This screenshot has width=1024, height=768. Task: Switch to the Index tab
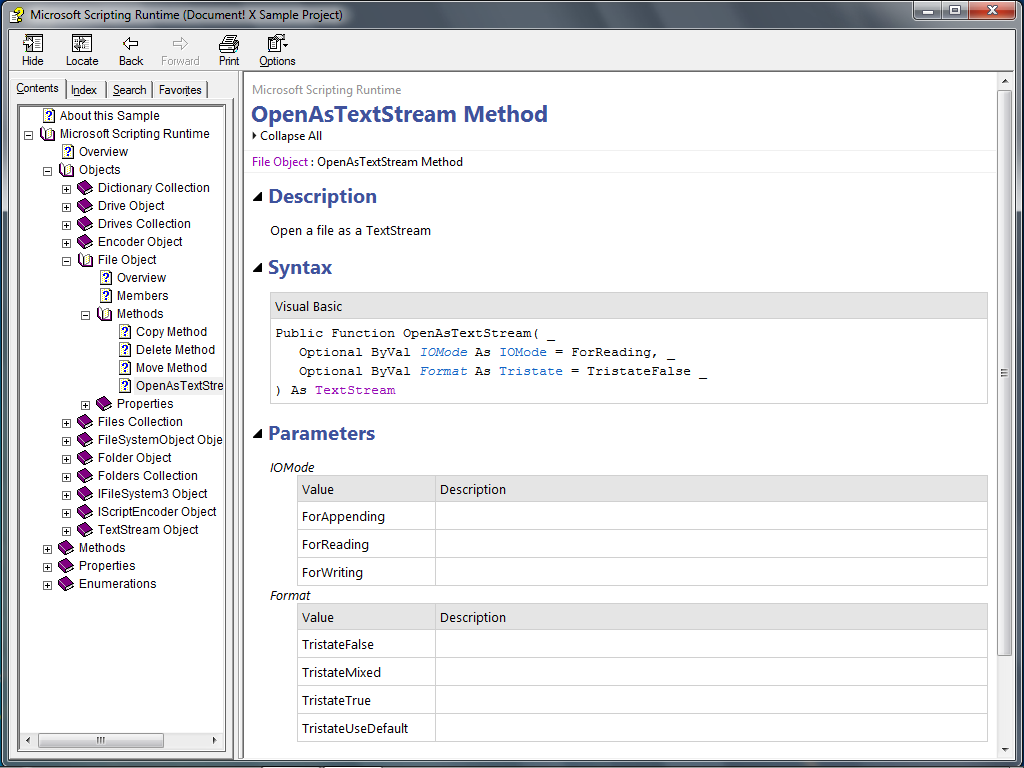click(x=84, y=90)
